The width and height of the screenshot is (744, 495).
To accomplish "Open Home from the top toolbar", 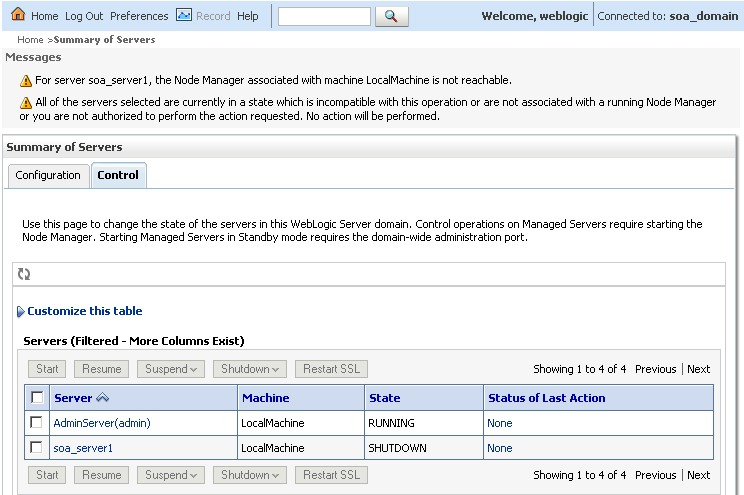I will 45,16.
